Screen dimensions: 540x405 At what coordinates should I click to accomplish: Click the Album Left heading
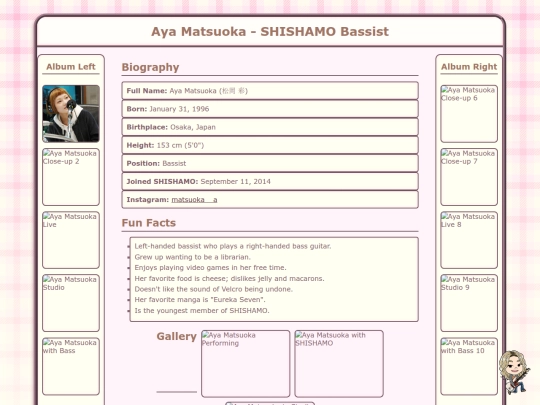pyautogui.click(x=71, y=67)
